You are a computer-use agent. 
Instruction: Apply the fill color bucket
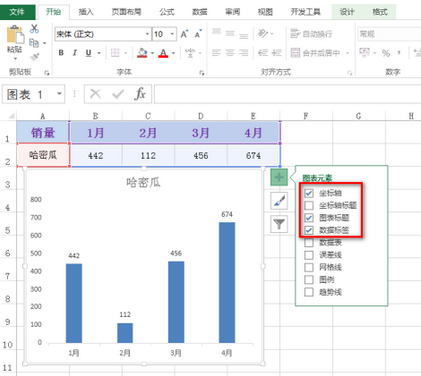(142, 53)
